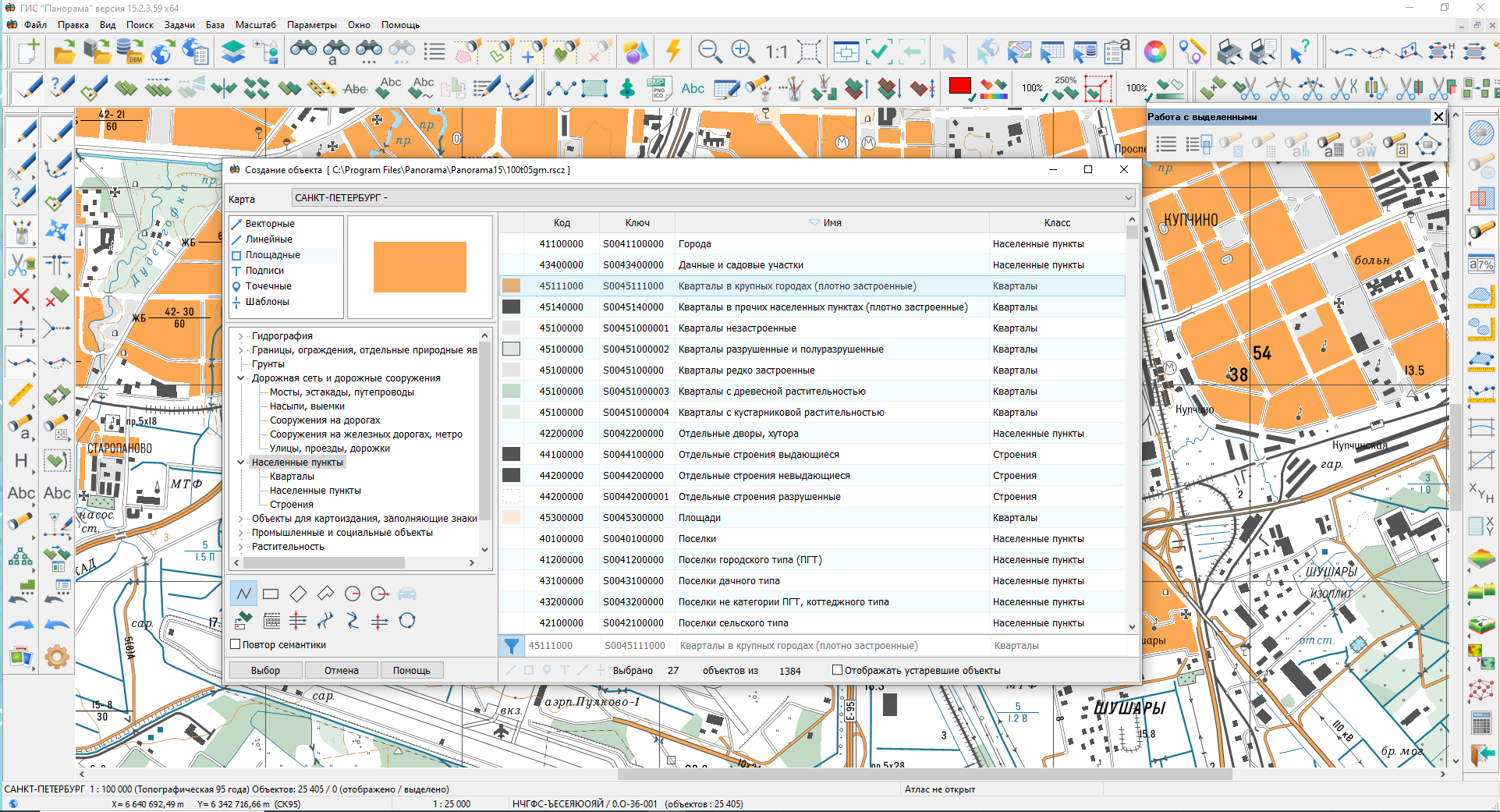
Task: Click the printer icon in top toolbar
Action: coord(1229,52)
